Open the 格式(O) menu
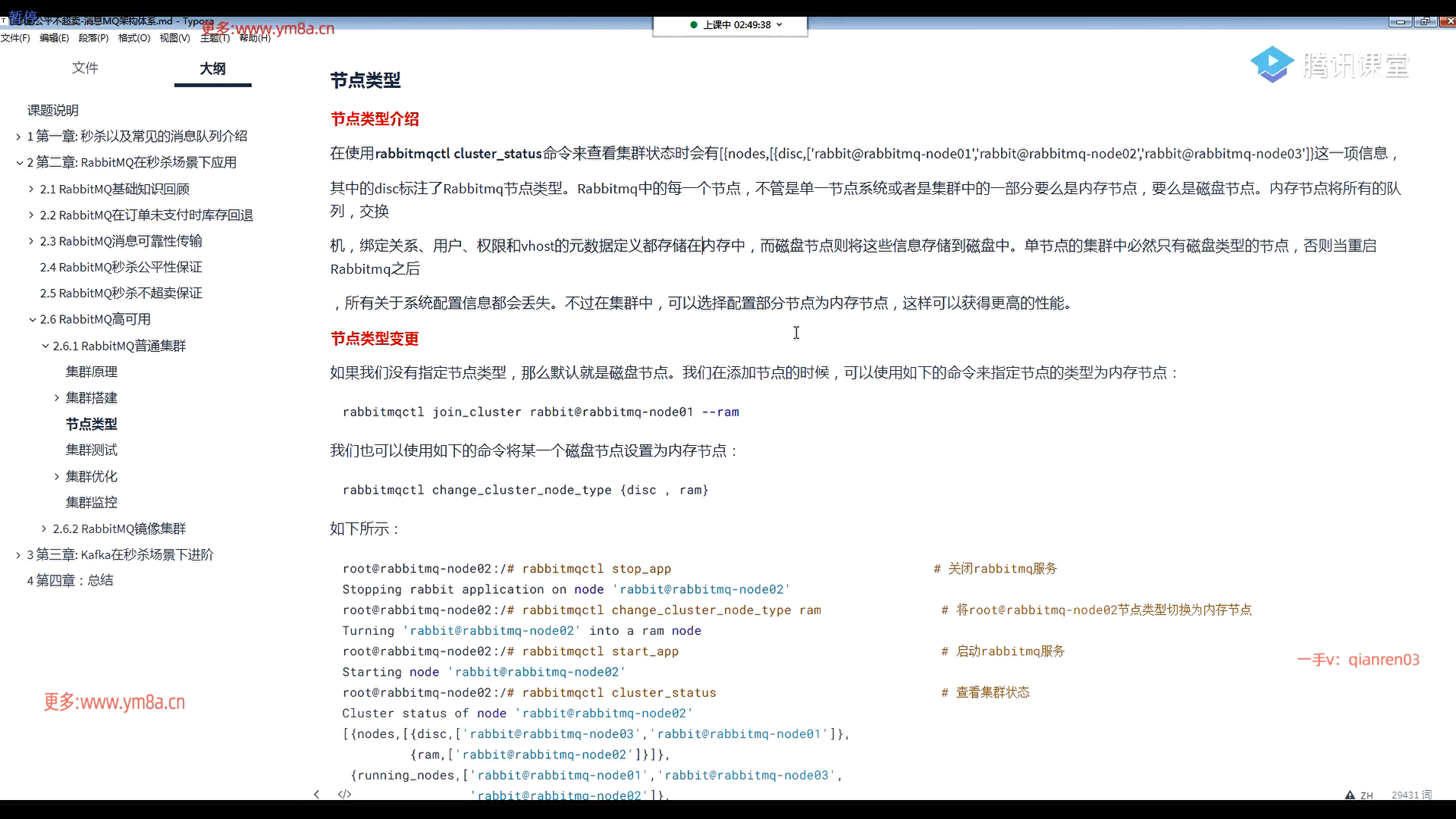This screenshot has height=819, width=1456. (133, 38)
